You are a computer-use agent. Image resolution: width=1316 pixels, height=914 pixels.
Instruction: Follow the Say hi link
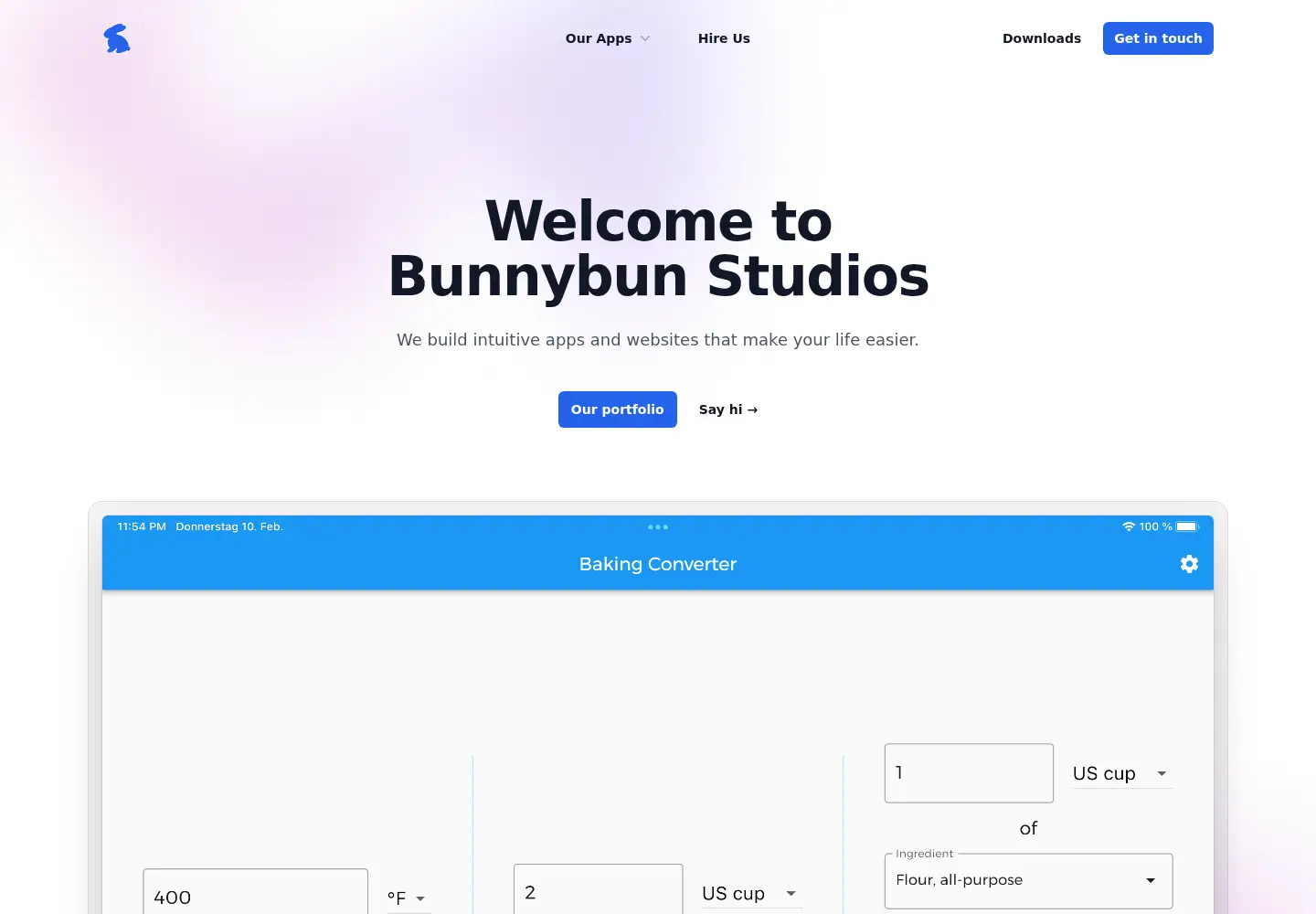click(728, 409)
